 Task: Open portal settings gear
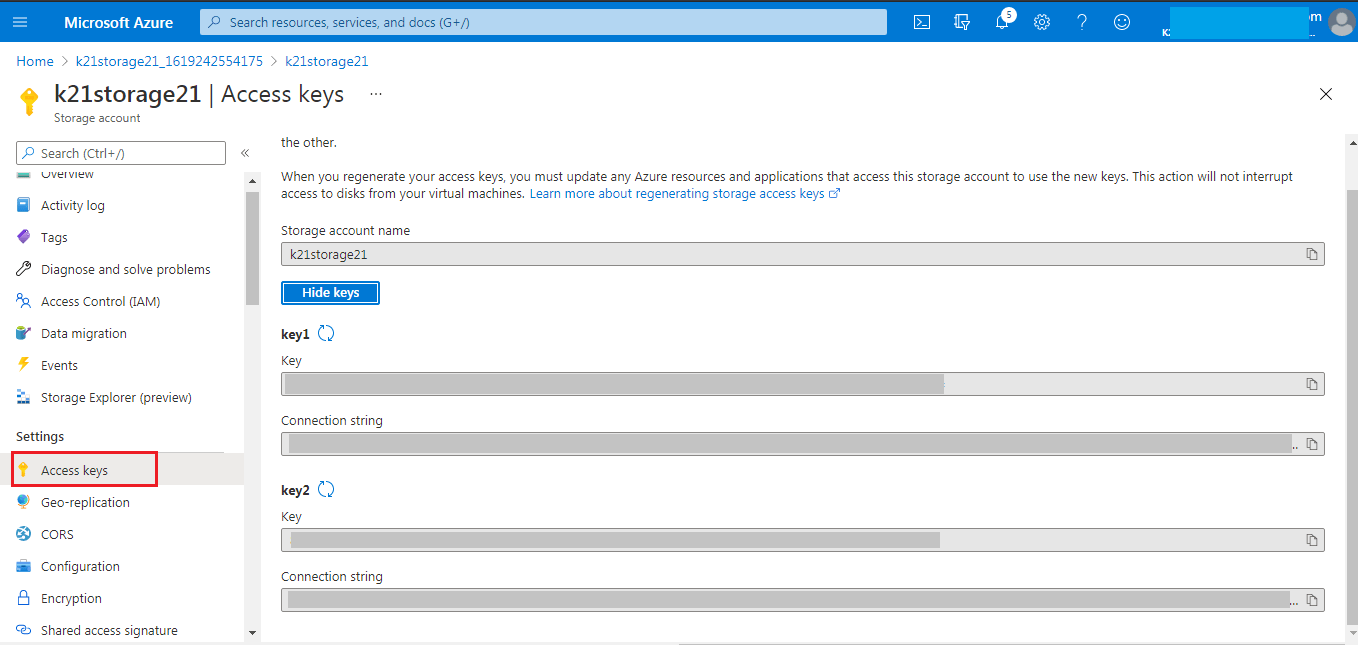[1042, 22]
